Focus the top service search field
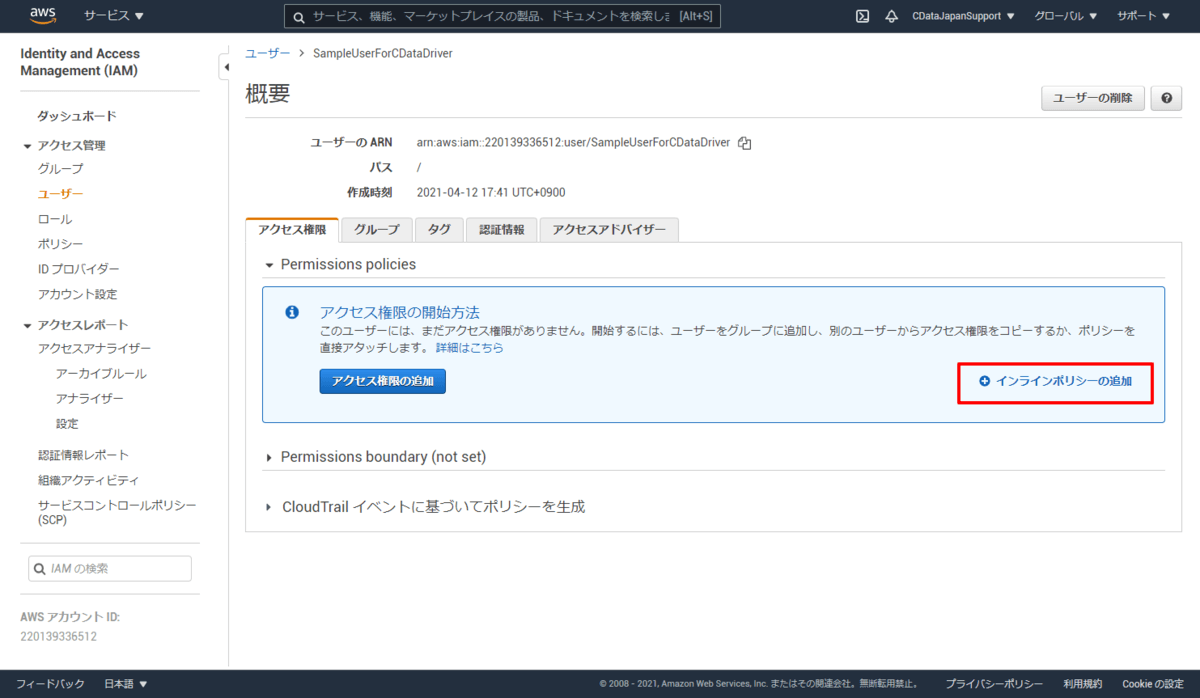The width and height of the screenshot is (1200, 698). [x=502, y=16]
